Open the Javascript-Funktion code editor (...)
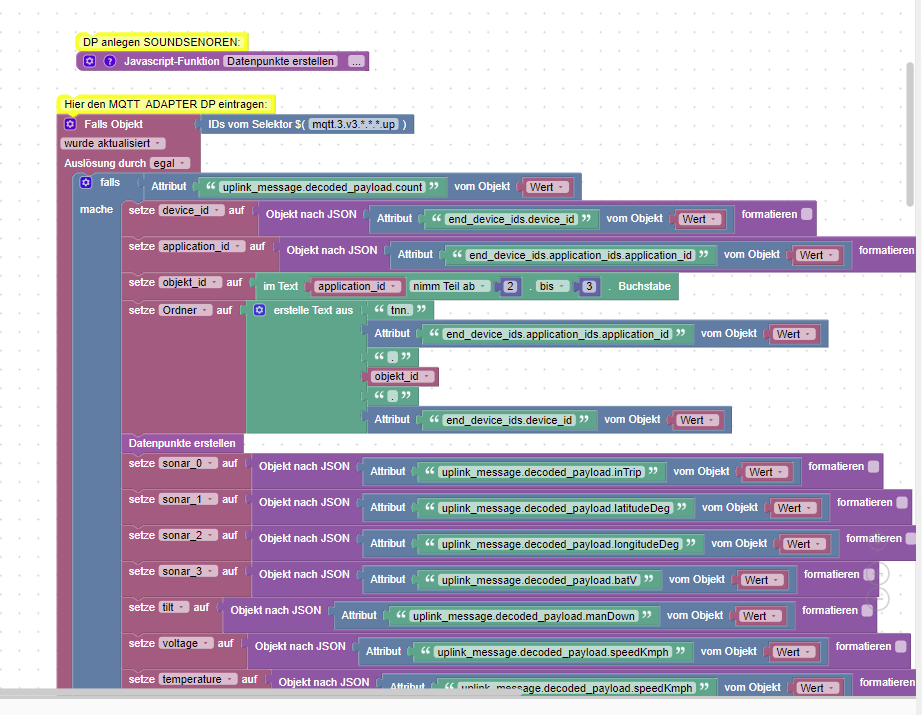Screen dimensions: 922x715 click(x=356, y=61)
